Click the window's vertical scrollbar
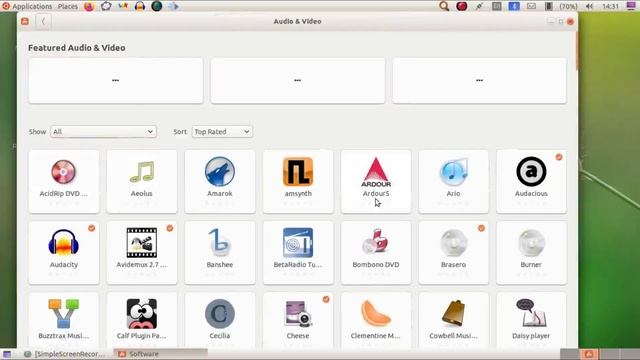Screen dimensions: 640x360 (x=576, y=51)
